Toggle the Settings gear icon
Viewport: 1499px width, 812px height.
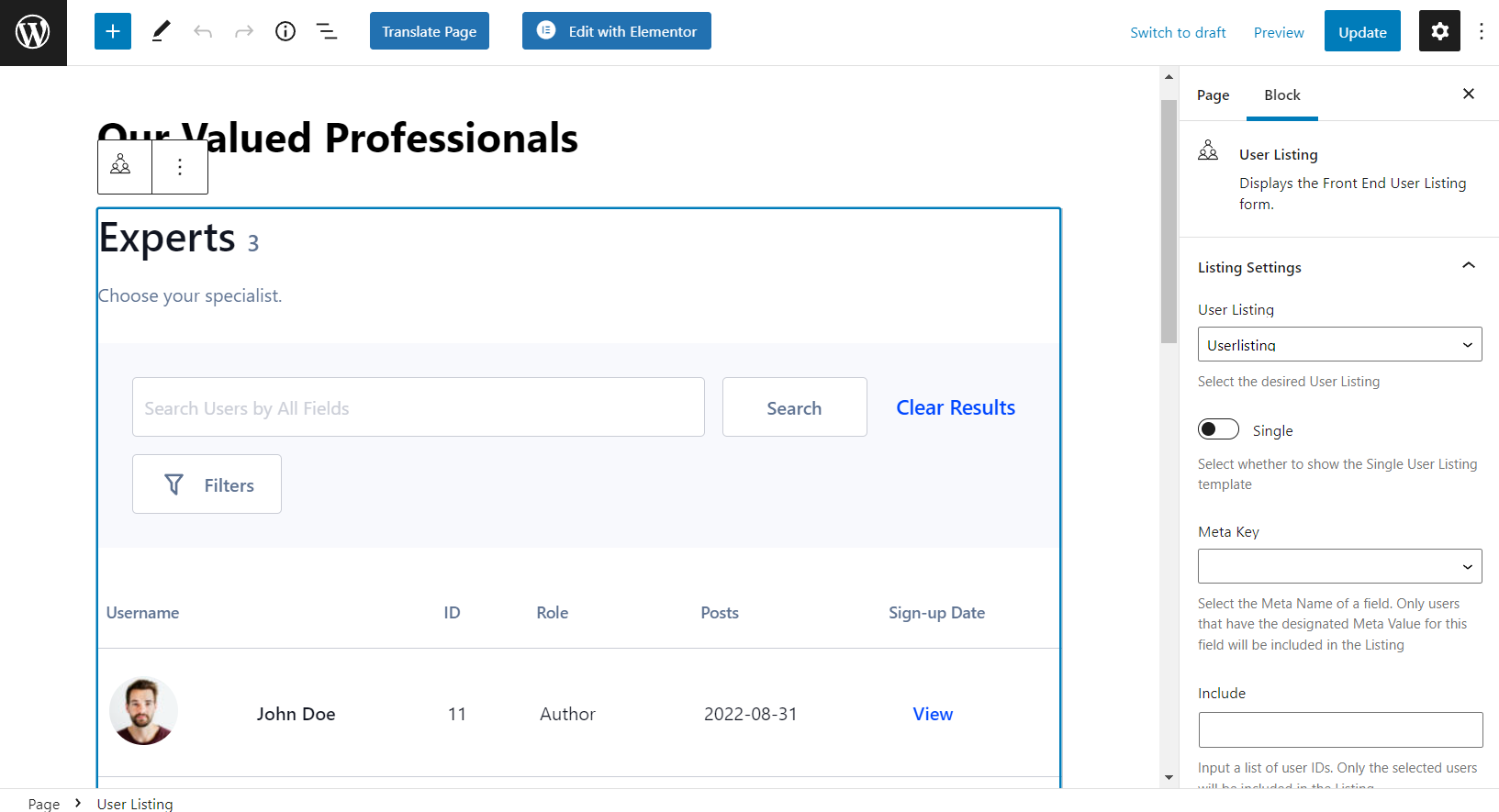[1439, 31]
